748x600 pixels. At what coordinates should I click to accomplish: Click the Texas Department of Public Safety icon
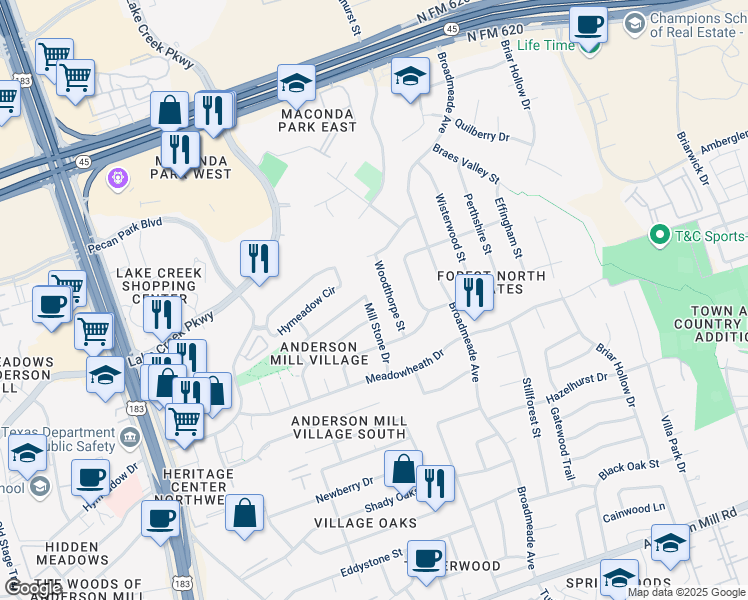pyautogui.click(x=130, y=437)
